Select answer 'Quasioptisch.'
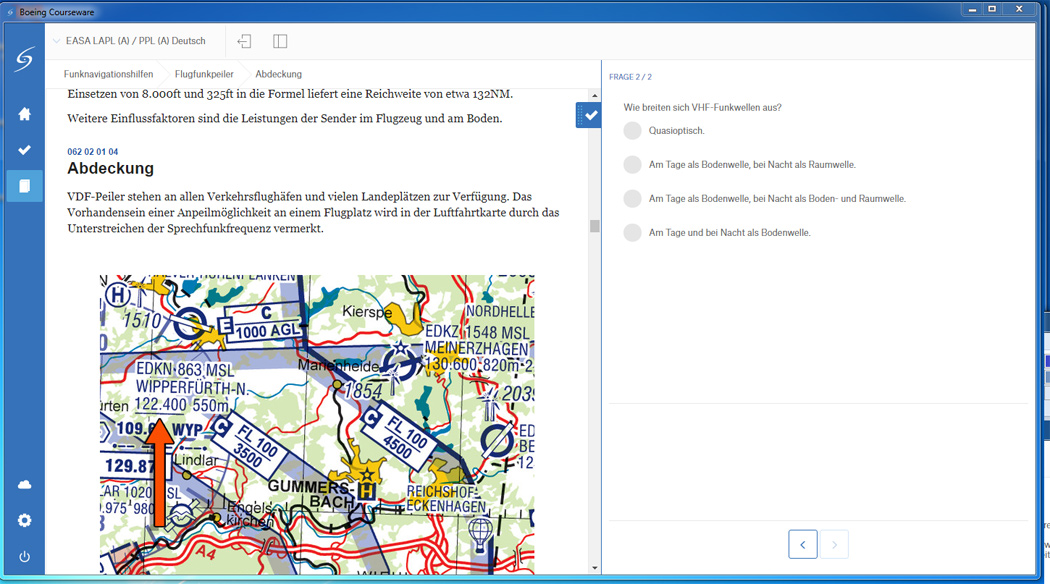The height and width of the screenshot is (584, 1050). click(x=632, y=131)
